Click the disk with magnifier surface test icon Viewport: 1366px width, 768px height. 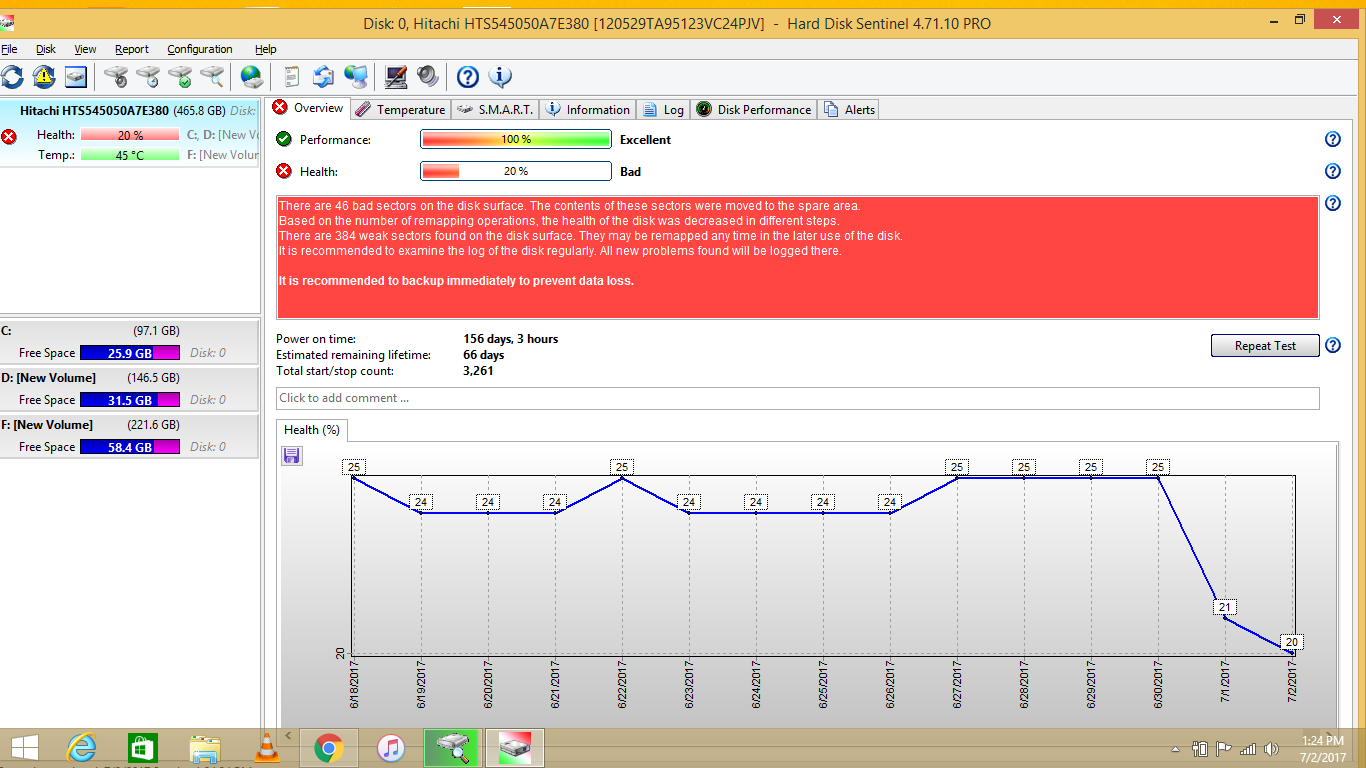click(212, 76)
